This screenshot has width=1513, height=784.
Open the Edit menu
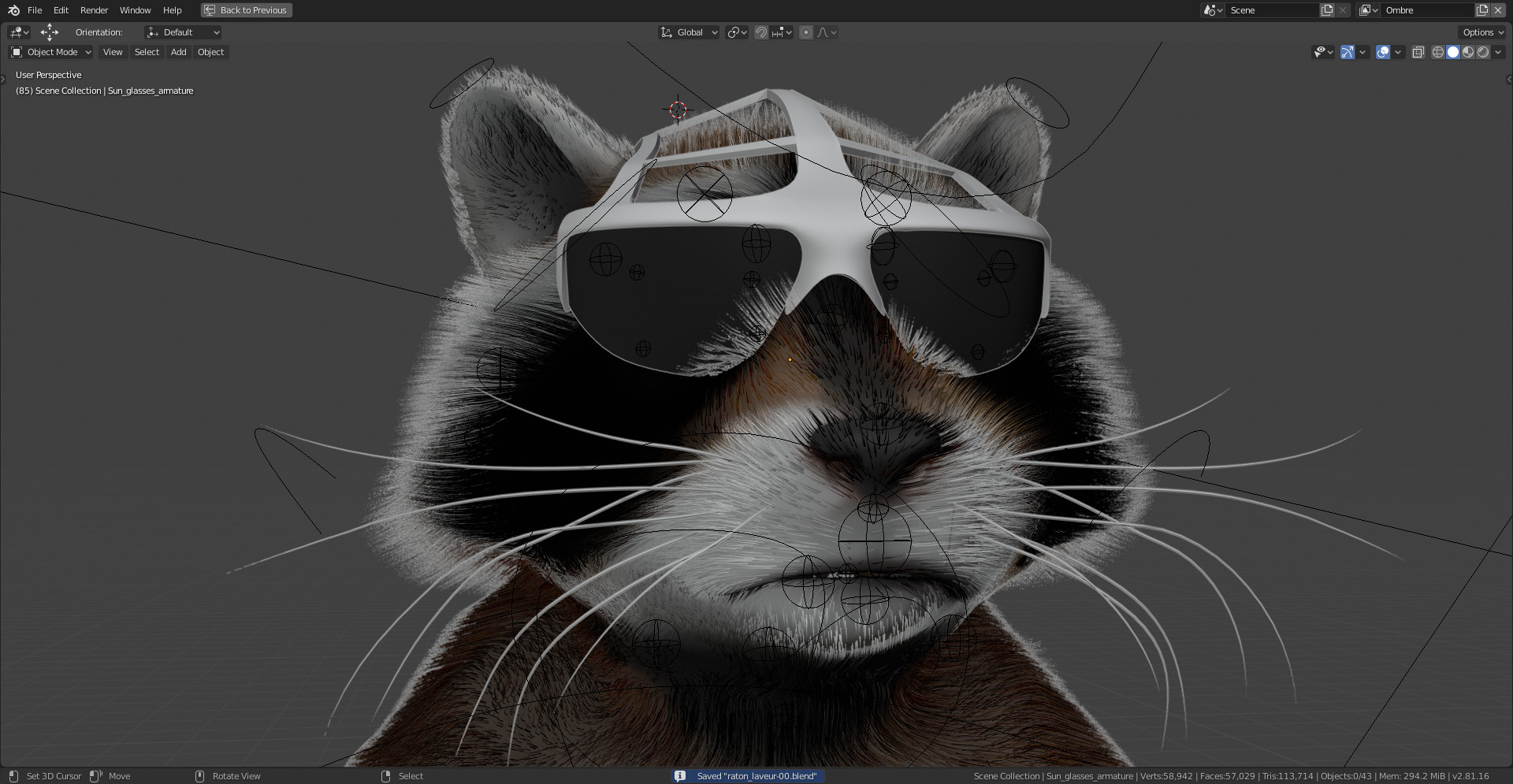click(61, 10)
